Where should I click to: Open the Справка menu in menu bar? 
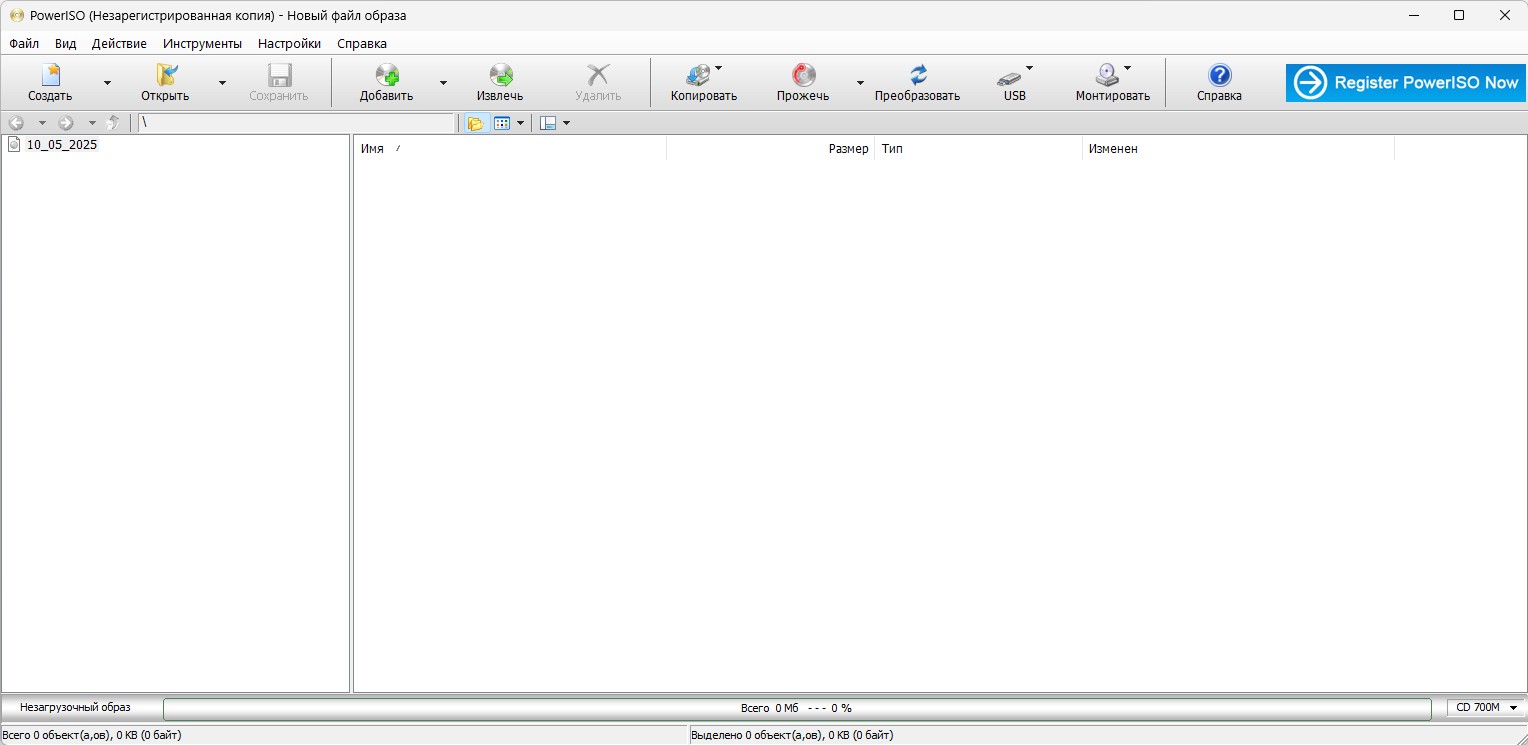tap(362, 44)
